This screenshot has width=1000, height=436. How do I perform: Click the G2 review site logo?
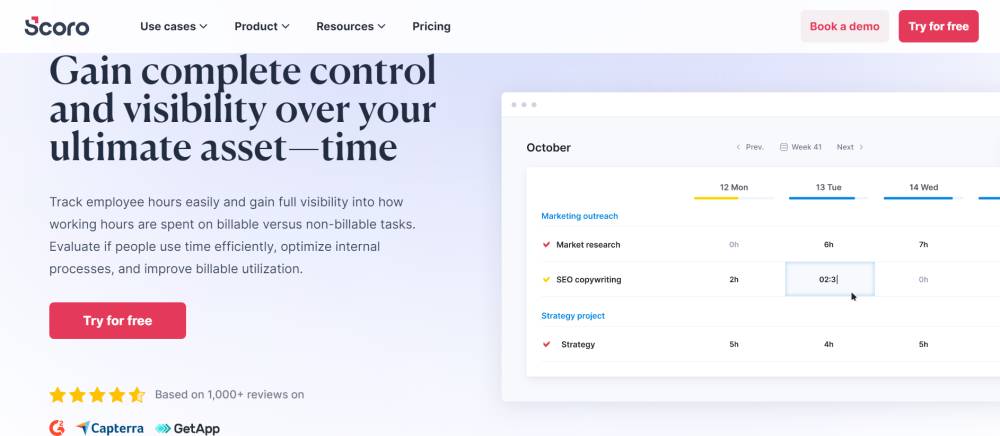(57, 428)
